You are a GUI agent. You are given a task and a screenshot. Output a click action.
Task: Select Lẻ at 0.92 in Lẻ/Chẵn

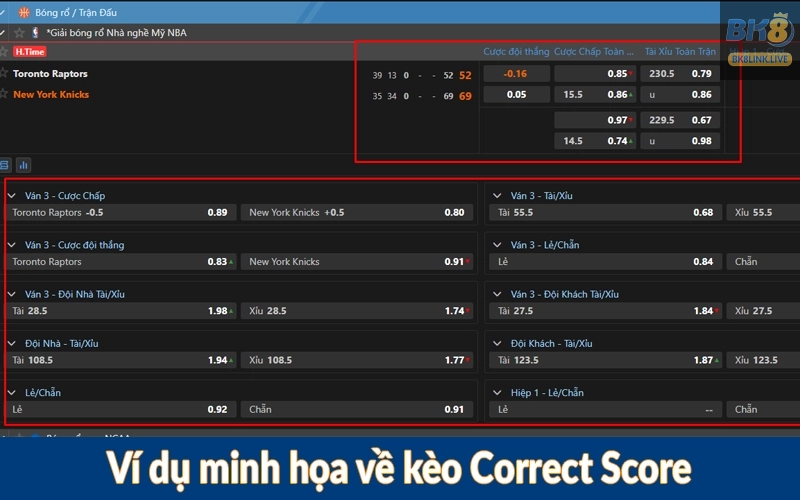click(x=120, y=409)
